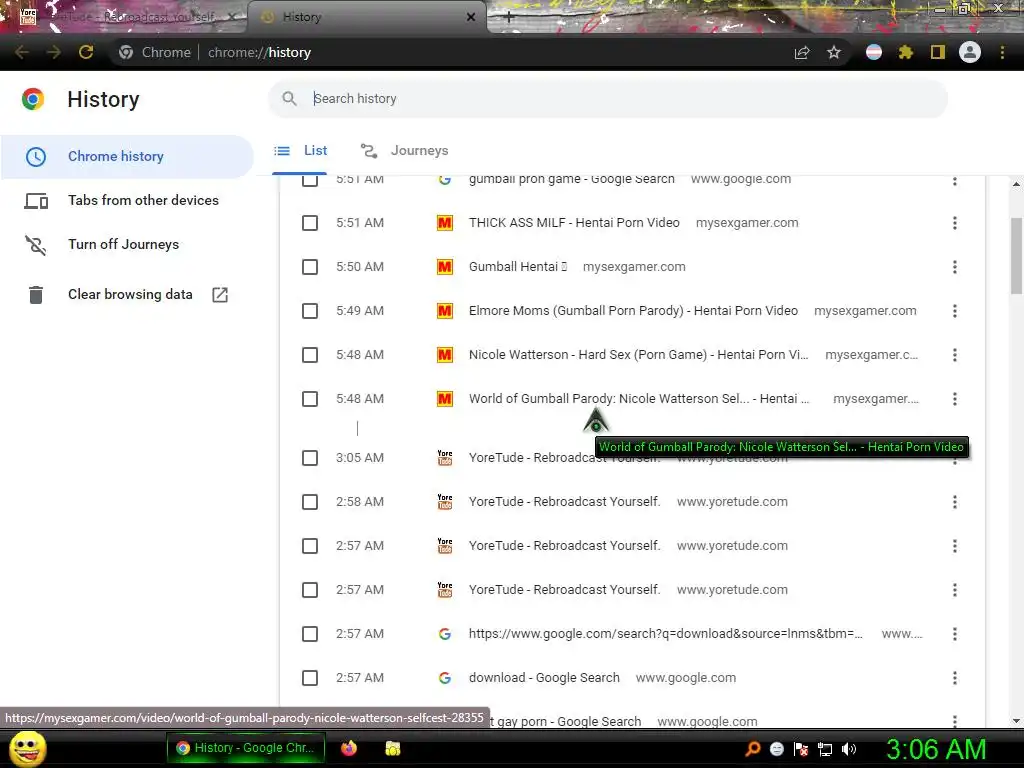1024x768 pixels.
Task: Click the volume speaker tray icon
Action: click(x=849, y=749)
